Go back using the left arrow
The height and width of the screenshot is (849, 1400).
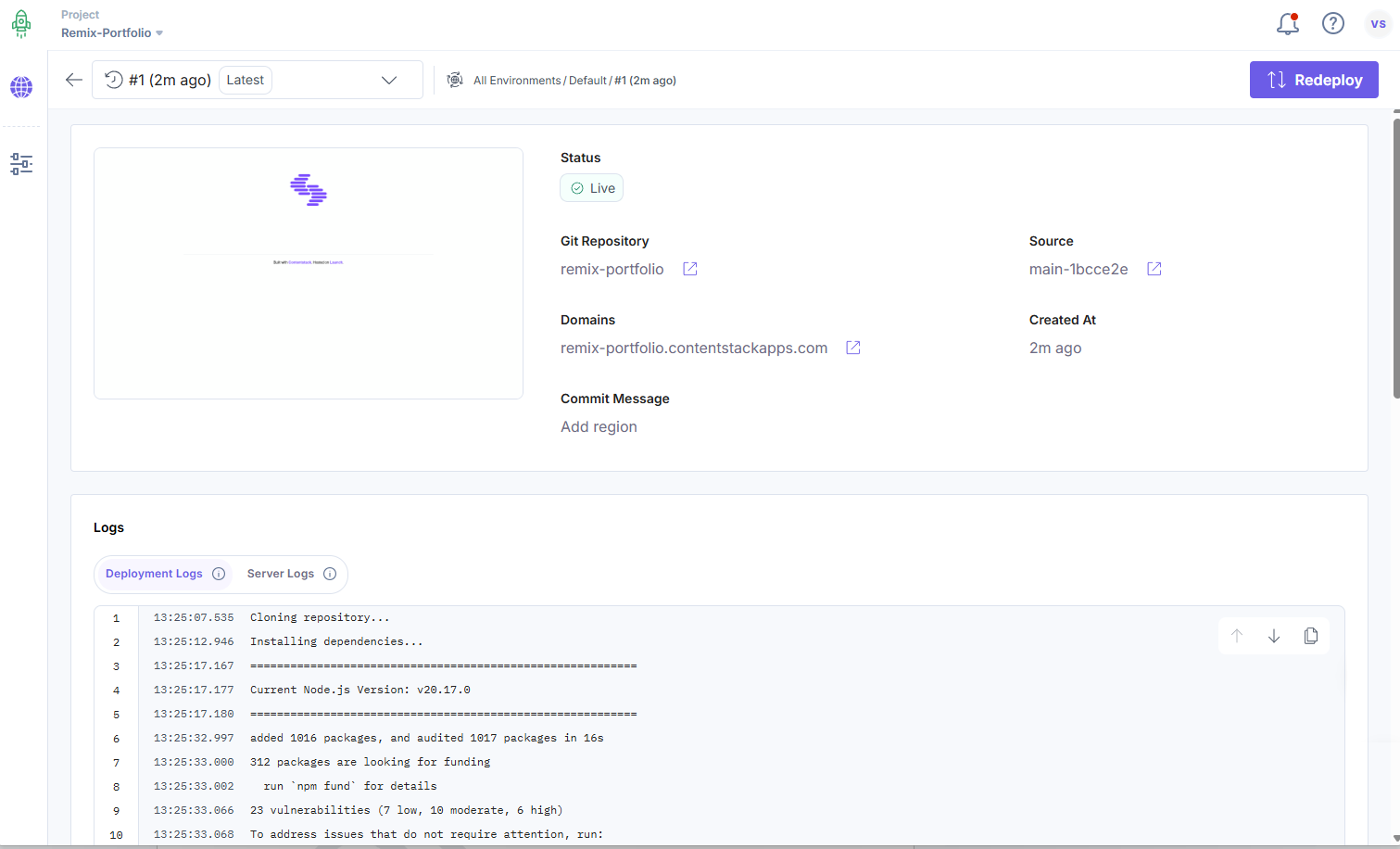[74, 80]
